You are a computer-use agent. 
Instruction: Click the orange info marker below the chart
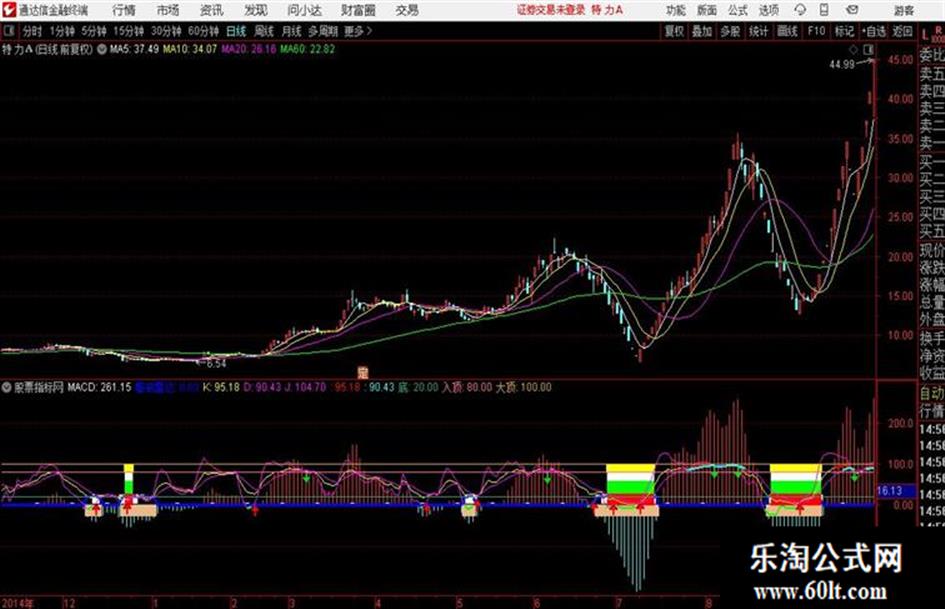(363, 373)
